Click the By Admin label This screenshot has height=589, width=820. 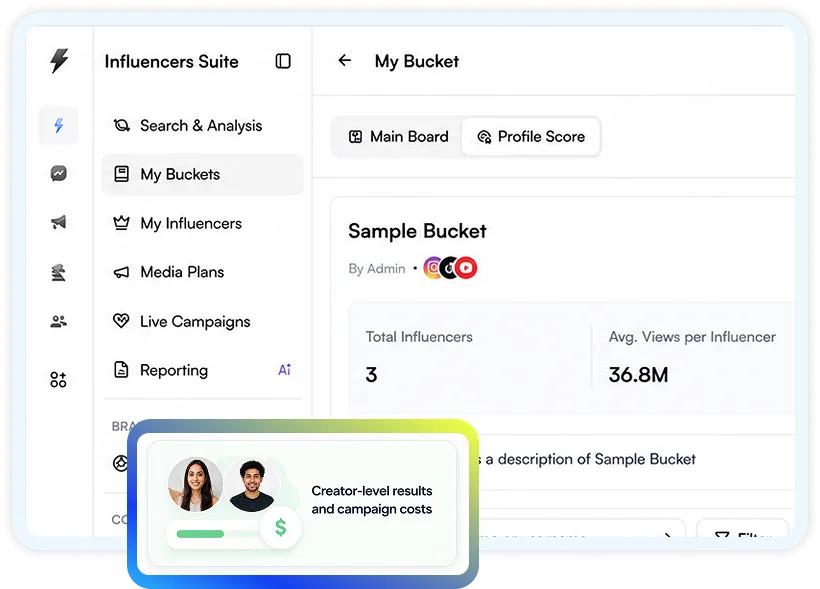click(x=377, y=268)
